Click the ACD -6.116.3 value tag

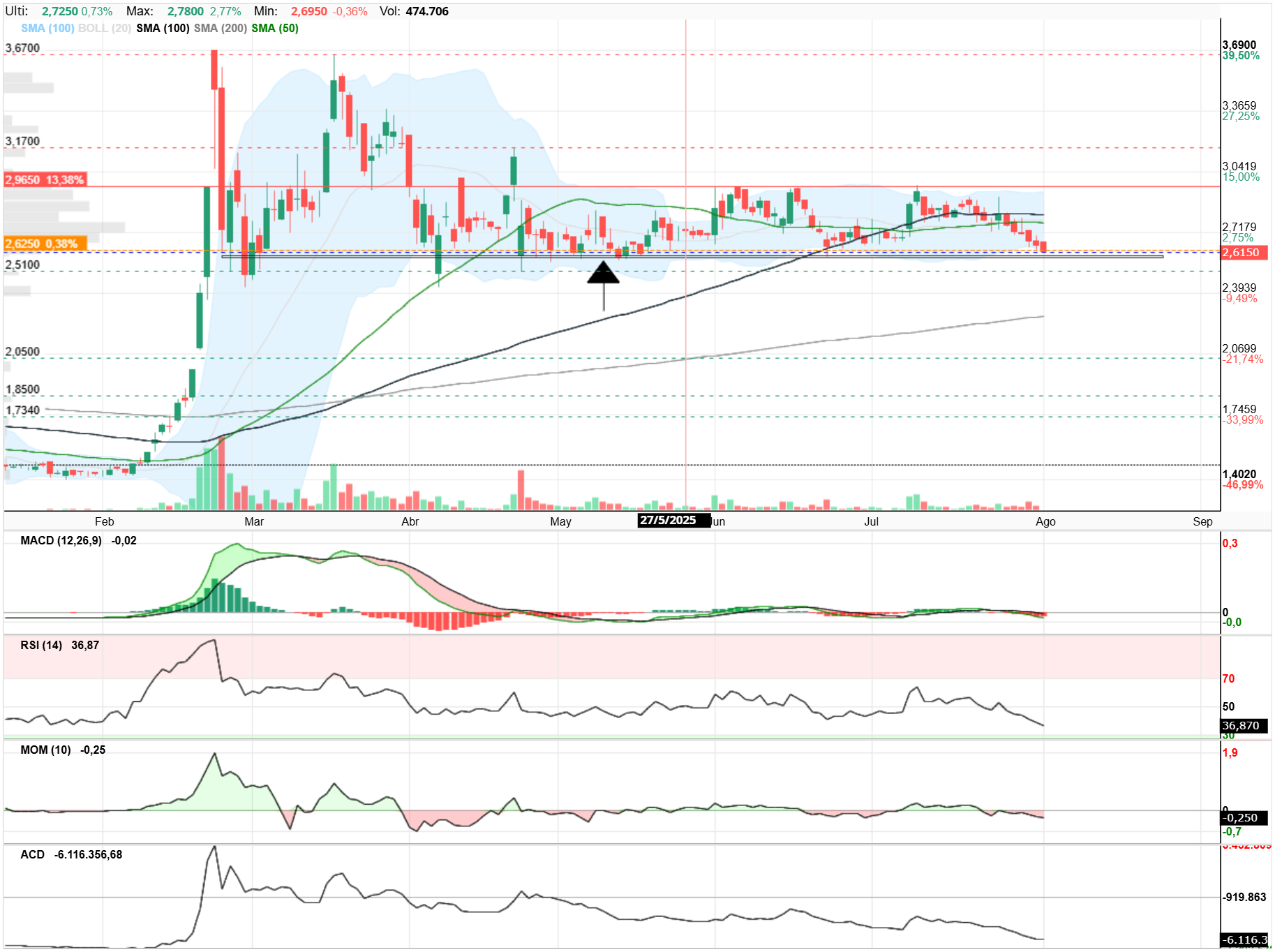tap(1244, 940)
